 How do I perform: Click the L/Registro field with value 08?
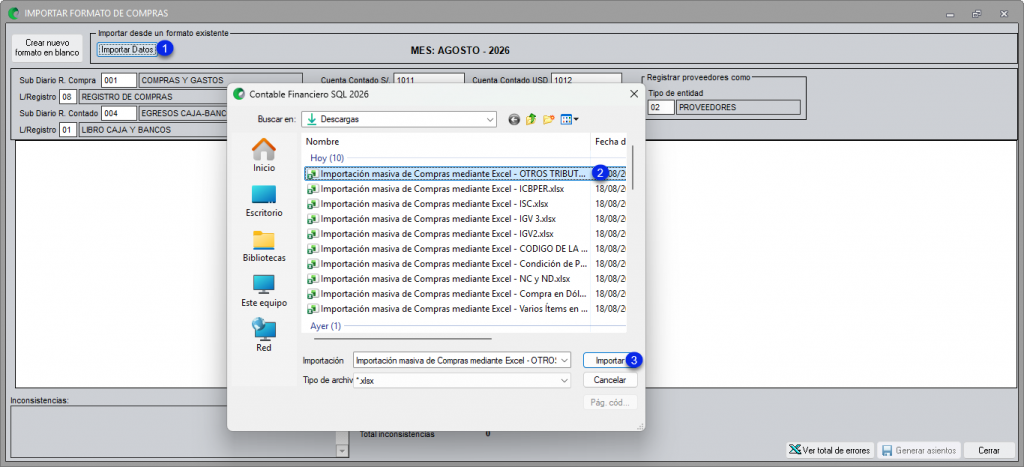click(68, 97)
